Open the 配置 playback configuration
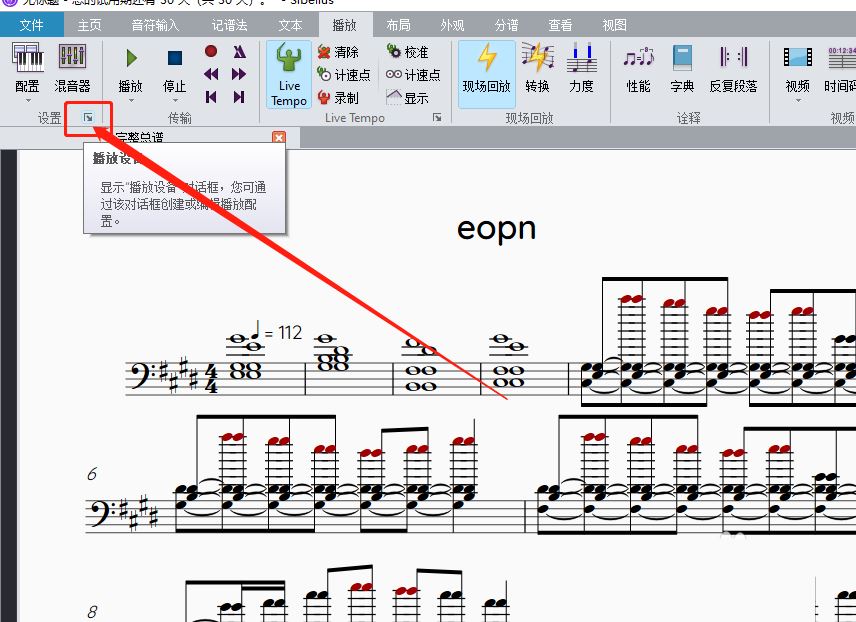856x622 pixels. (27, 68)
